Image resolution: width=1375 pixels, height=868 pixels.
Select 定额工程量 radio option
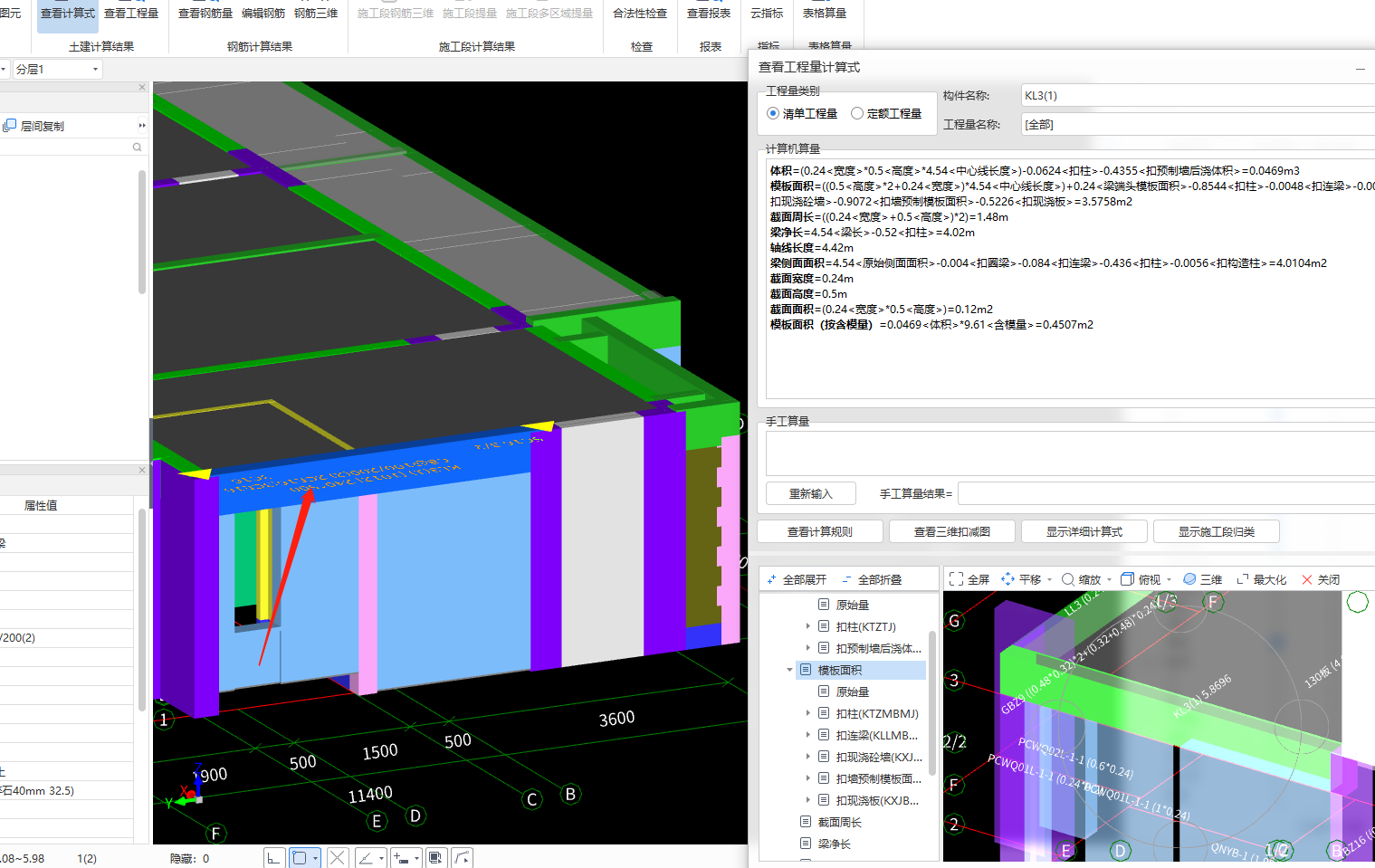click(x=857, y=113)
